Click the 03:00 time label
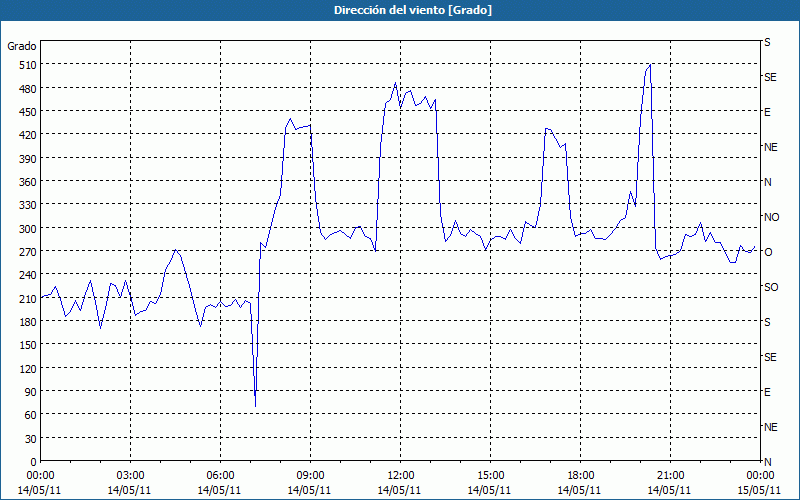 point(130,476)
